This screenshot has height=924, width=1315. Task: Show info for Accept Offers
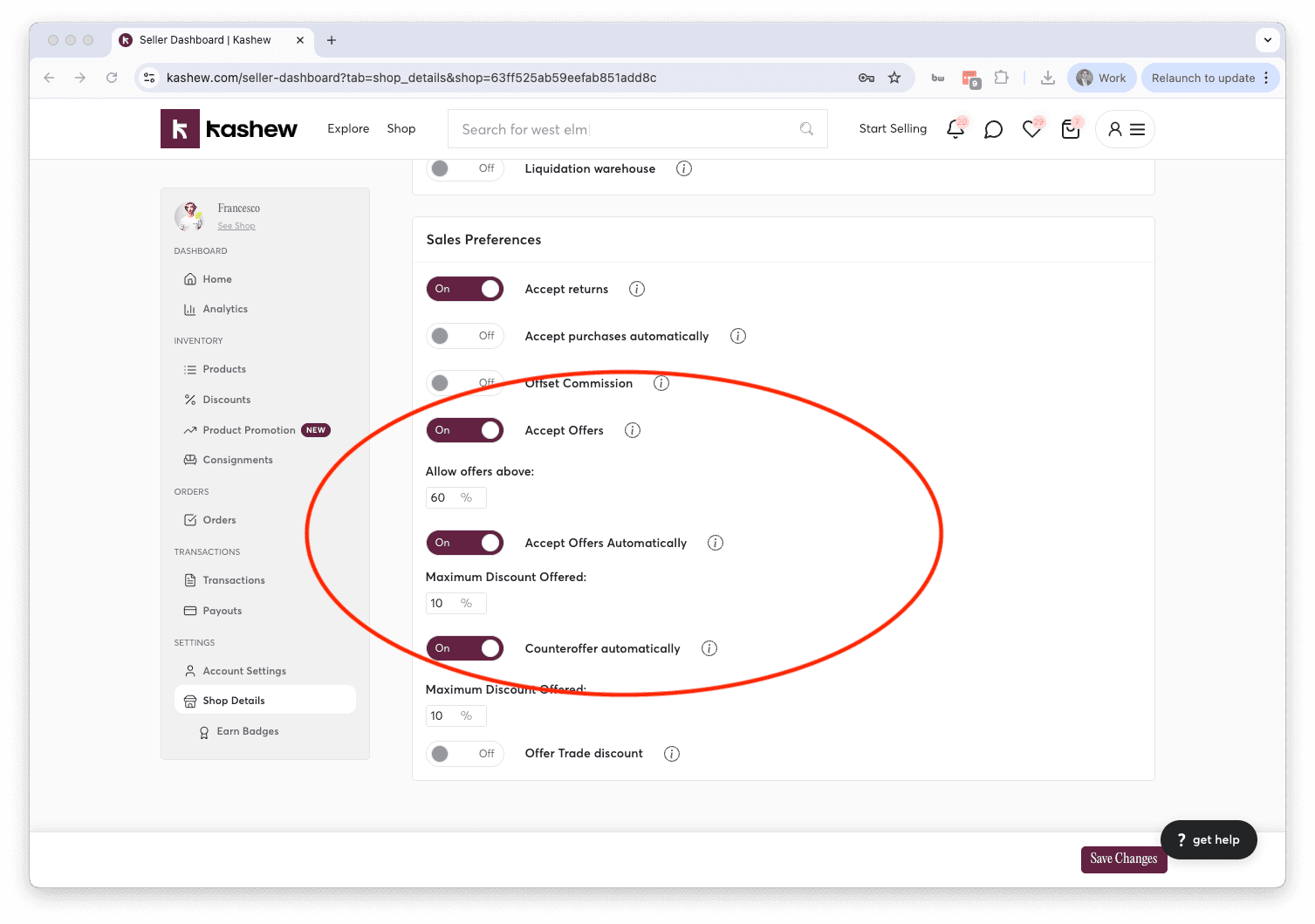pos(633,430)
